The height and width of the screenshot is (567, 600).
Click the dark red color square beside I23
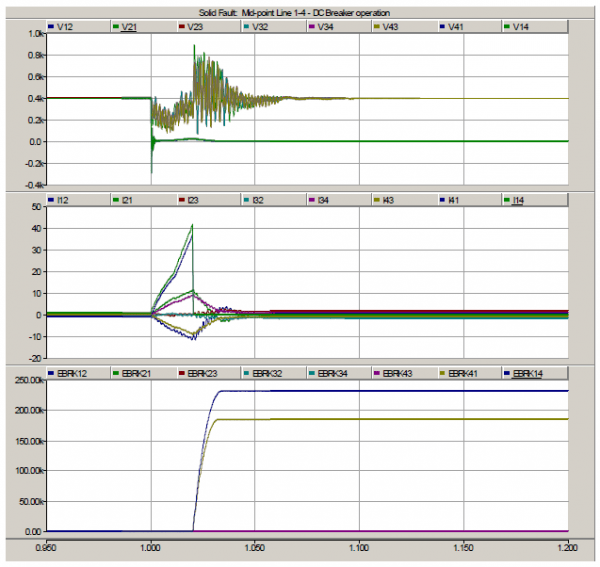[x=182, y=200]
